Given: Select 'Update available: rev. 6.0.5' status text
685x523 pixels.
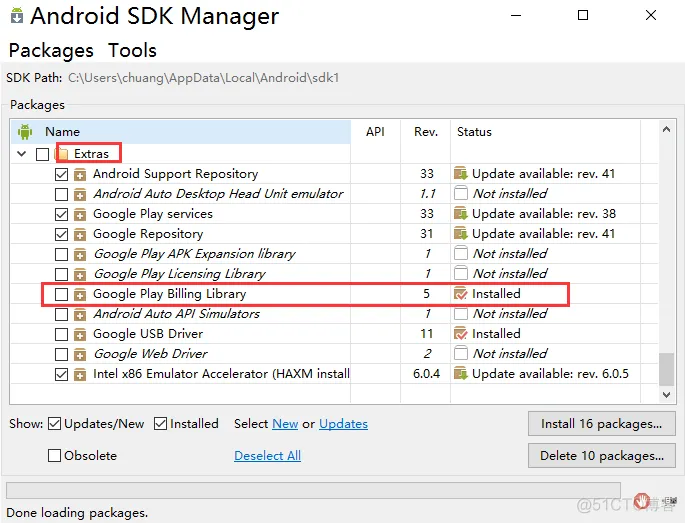Looking at the screenshot, I should (550, 374).
